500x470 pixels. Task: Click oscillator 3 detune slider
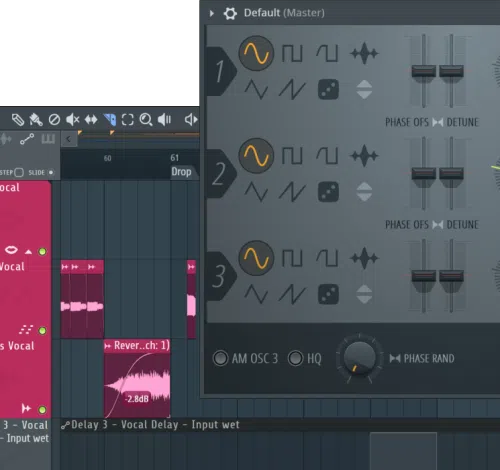[x=451, y=276]
